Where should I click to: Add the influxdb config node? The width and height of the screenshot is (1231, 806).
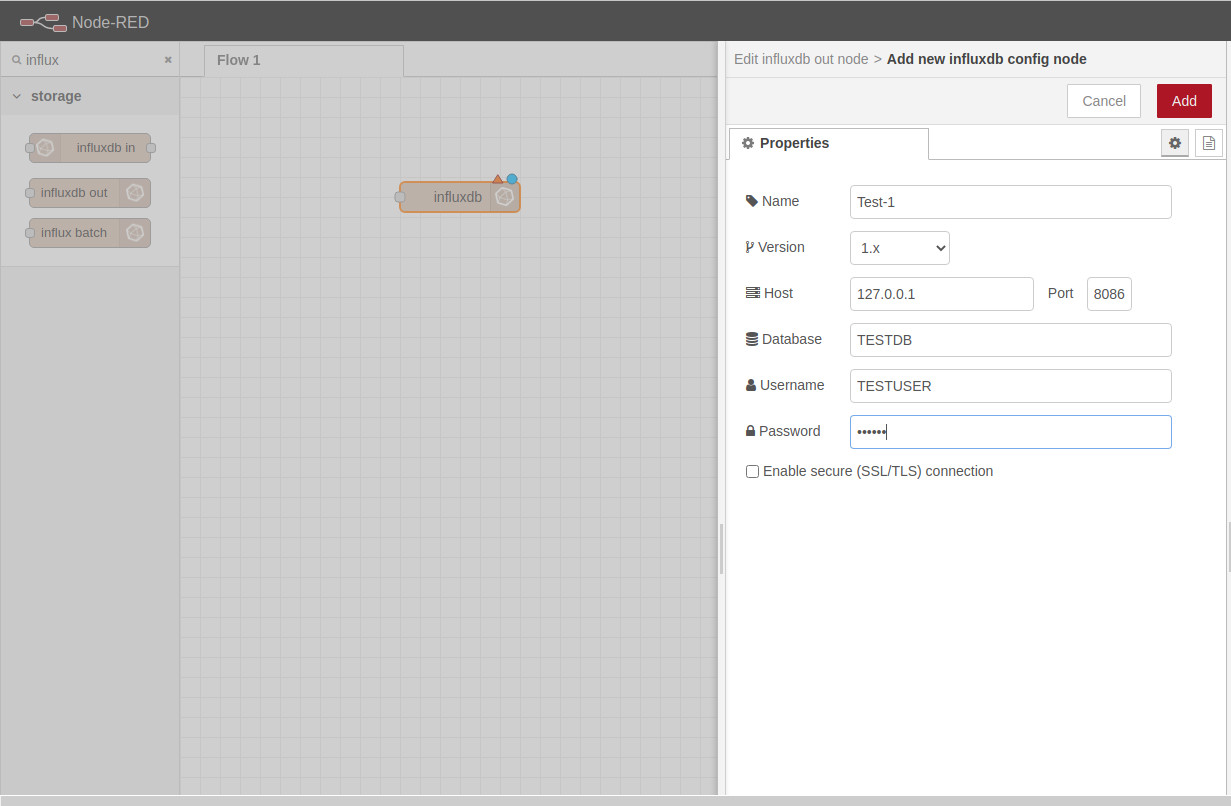[x=1184, y=101]
